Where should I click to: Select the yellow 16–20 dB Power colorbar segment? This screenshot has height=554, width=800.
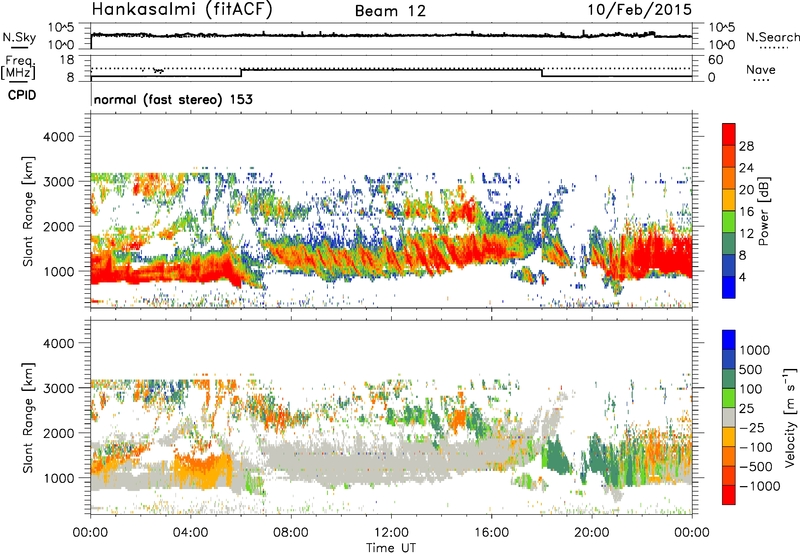pyautogui.click(x=729, y=200)
